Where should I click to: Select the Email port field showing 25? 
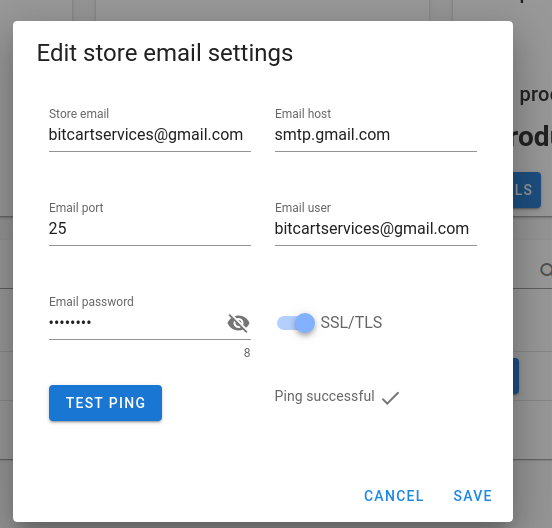150,229
